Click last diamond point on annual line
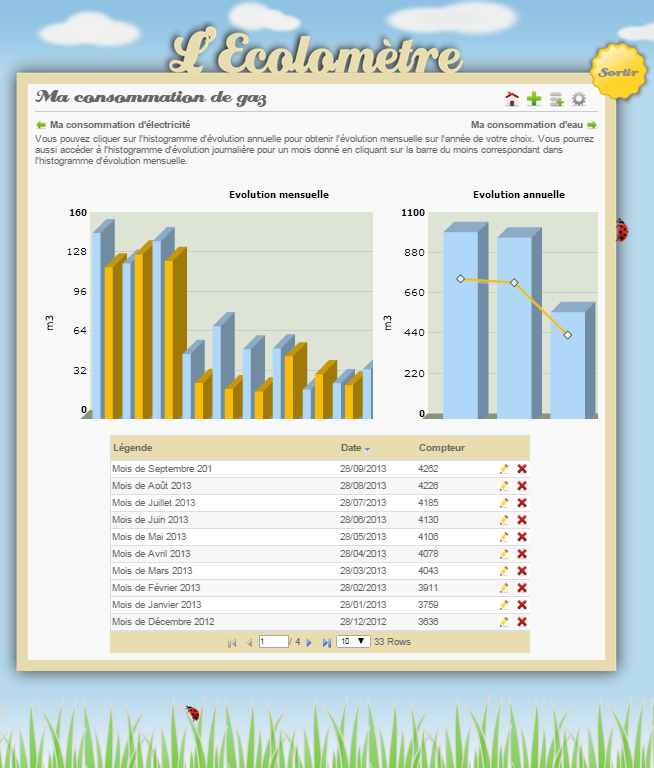654x768 pixels. click(568, 335)
